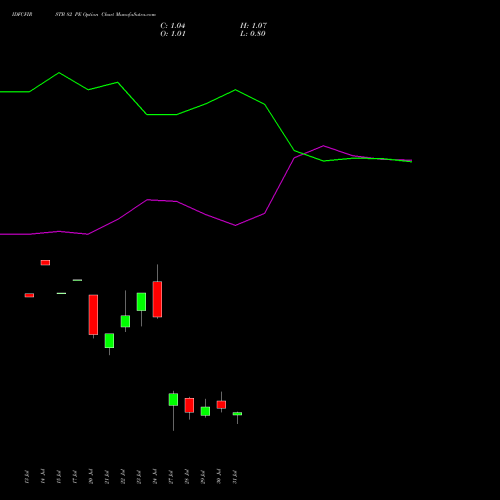Click the chart source website text in header
This screenshot has height=500, width=500.
(136, 15)
